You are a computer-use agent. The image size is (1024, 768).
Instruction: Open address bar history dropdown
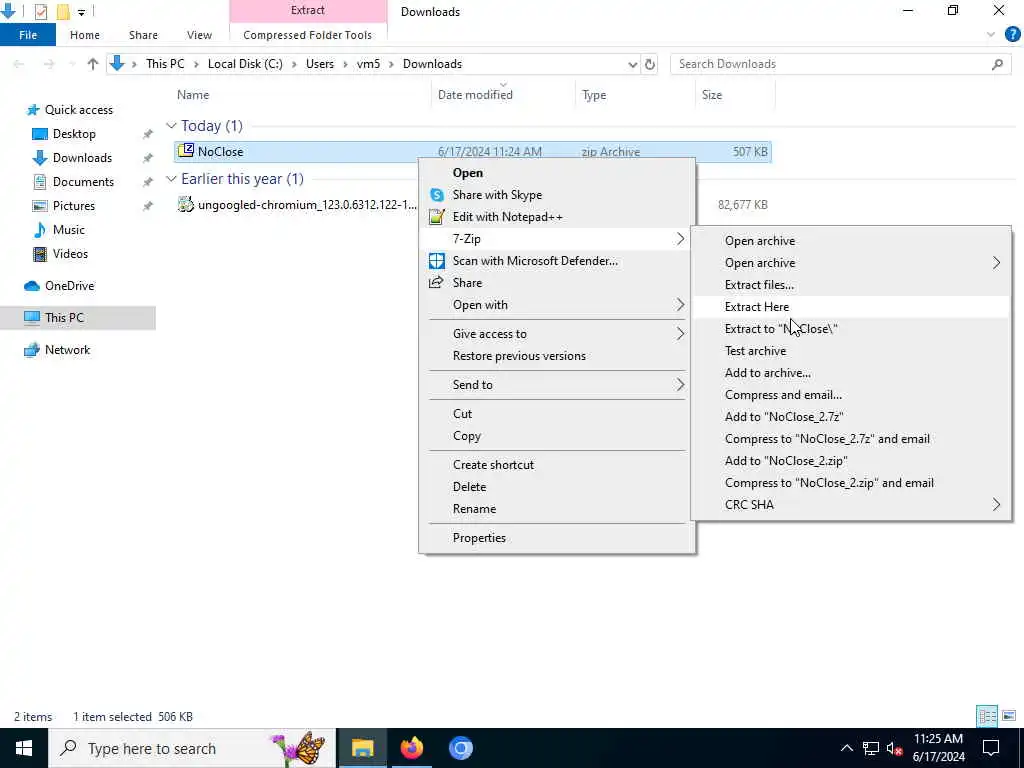(632, 64)
